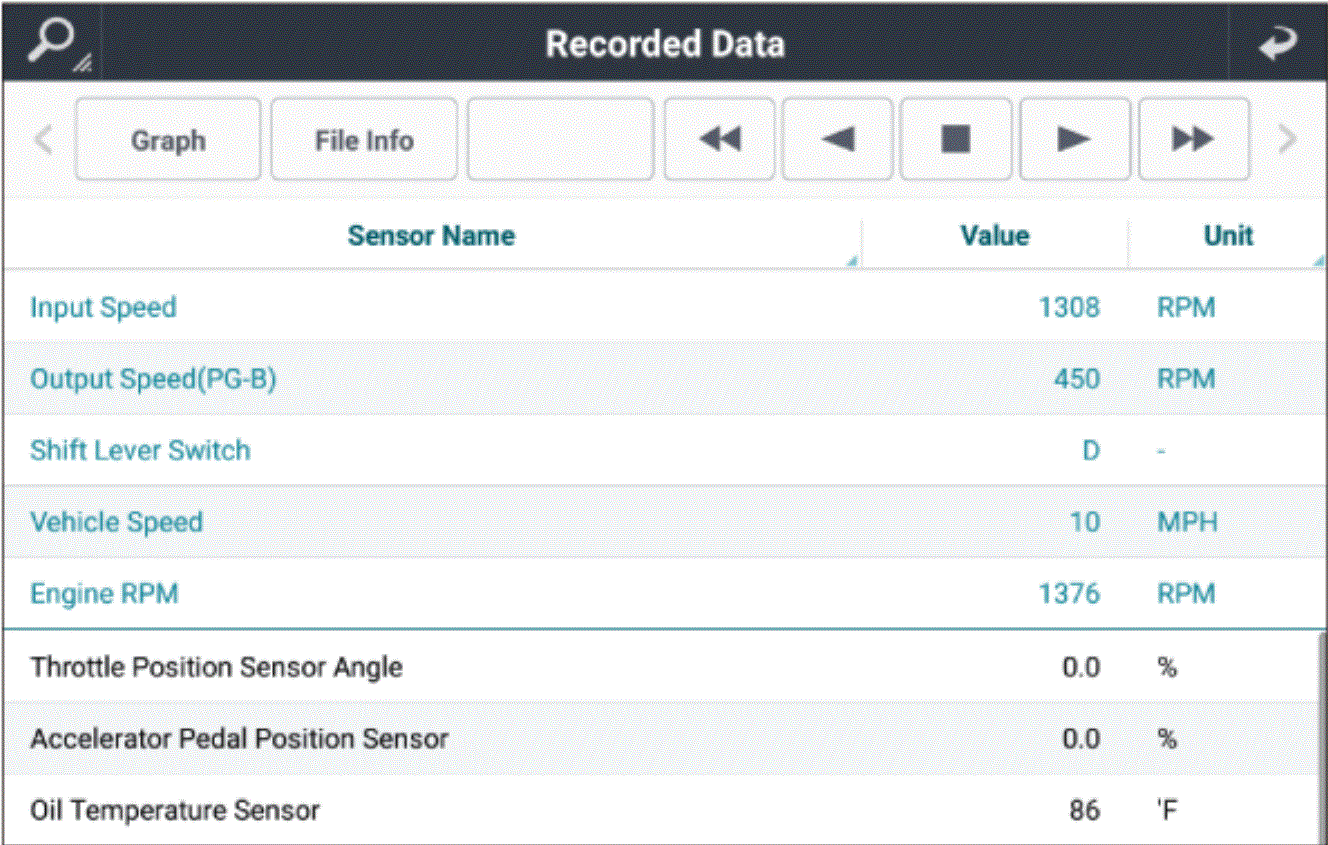The width and height of the screenshot is (1328, 845).
Task: Show previous toolbar items with left chevron
Action: tap(43, 139)
